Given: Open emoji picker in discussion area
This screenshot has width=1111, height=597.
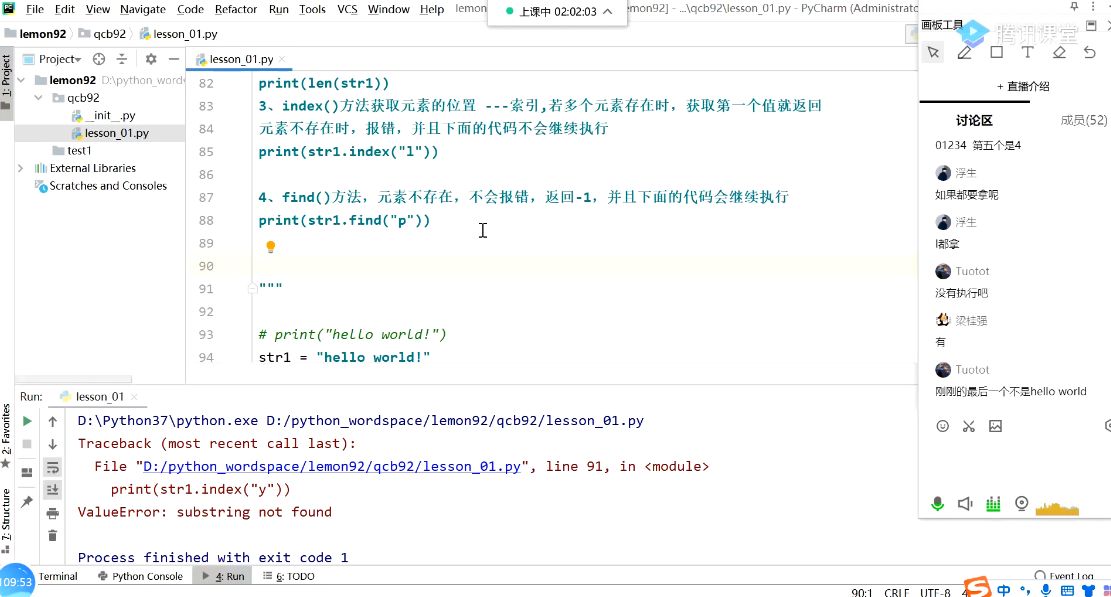Looking at the screenshot, I should click(942, 426).
